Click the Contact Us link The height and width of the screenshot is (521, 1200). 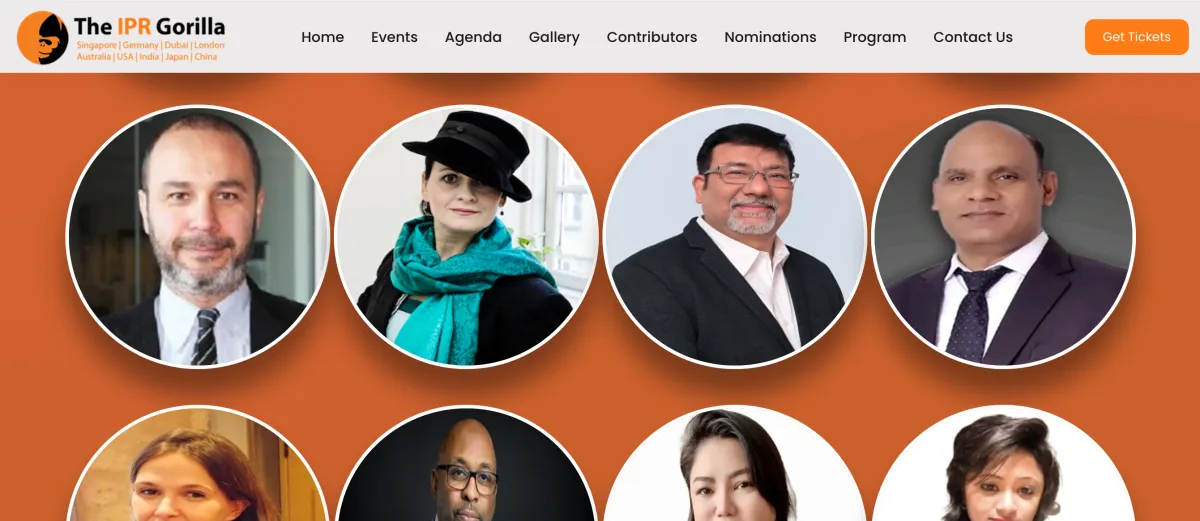click(973, 37)
